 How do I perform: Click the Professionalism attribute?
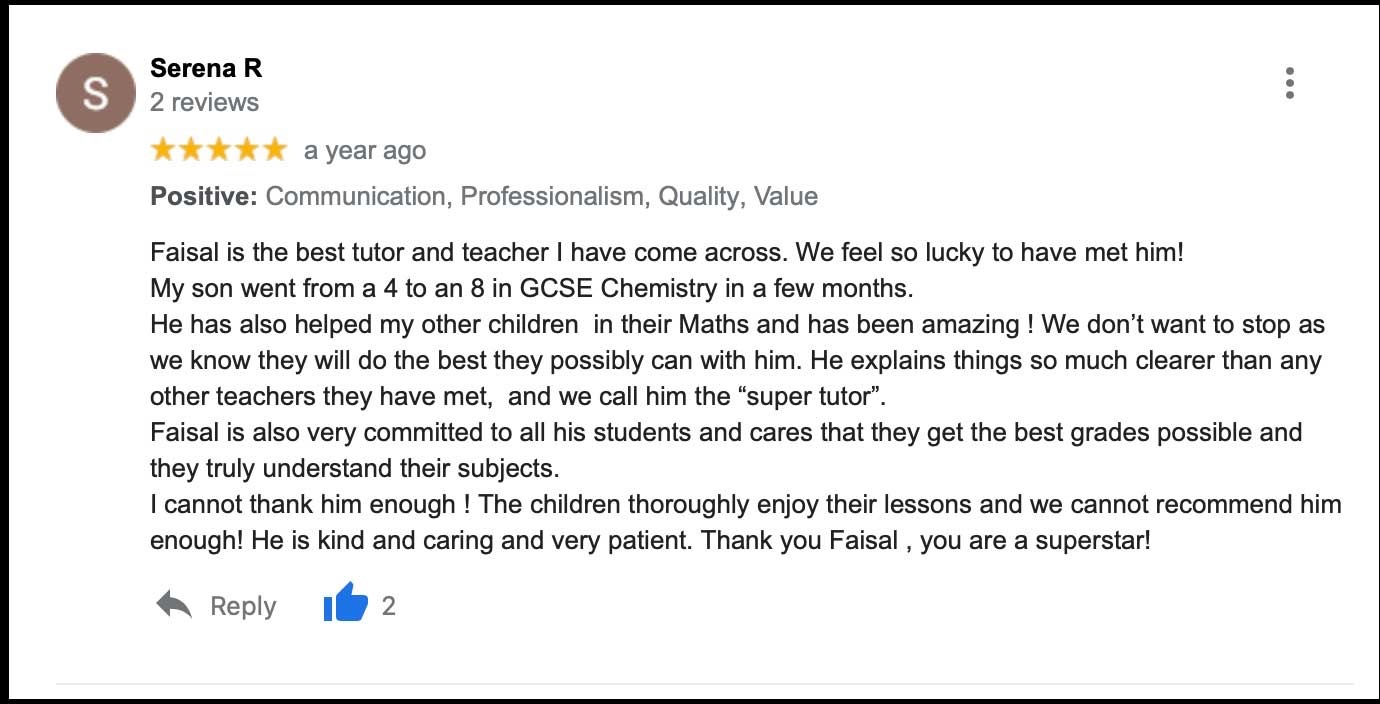(x=552, y=196)
